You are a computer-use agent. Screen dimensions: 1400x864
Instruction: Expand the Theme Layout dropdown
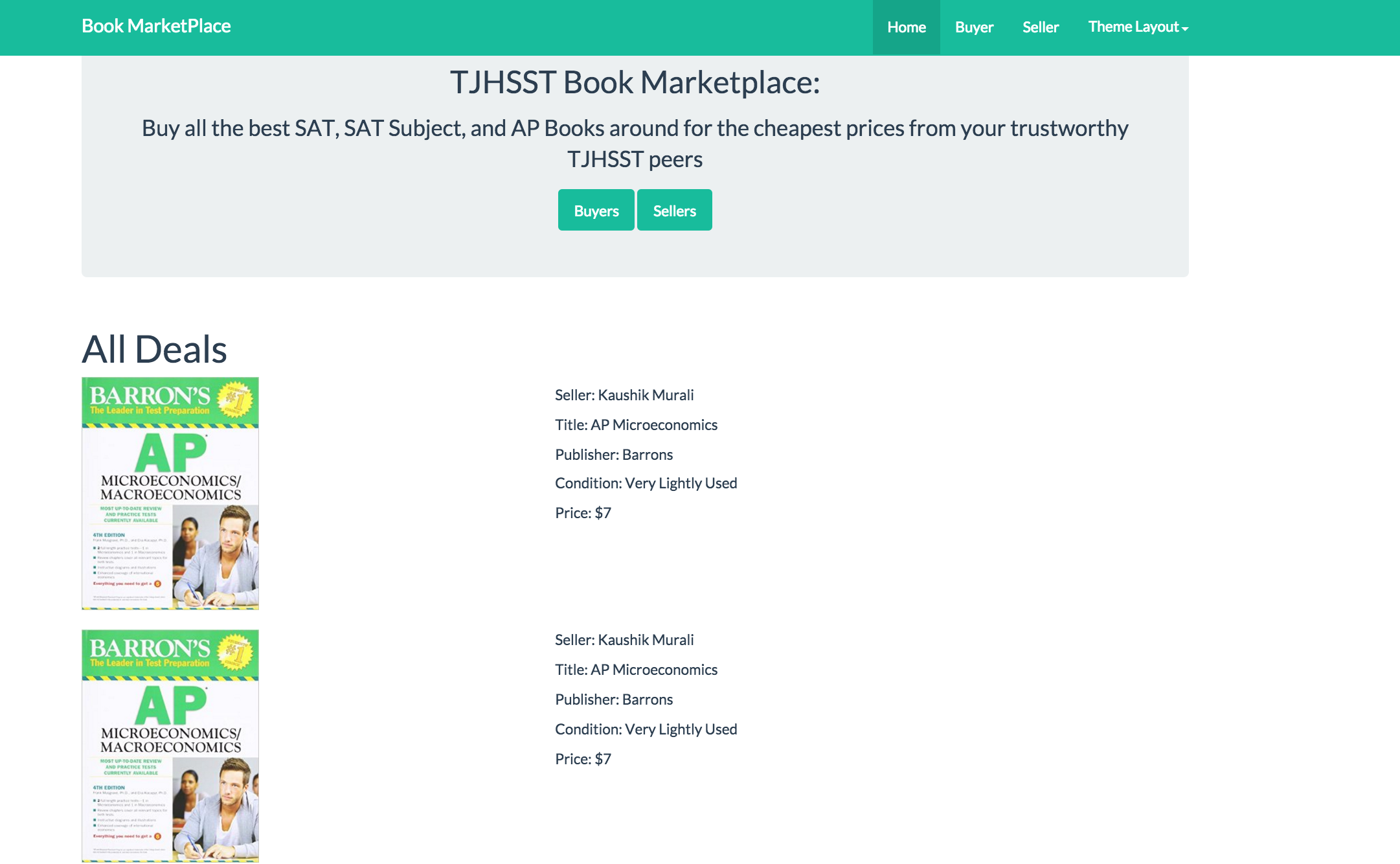pos(1138,27)
